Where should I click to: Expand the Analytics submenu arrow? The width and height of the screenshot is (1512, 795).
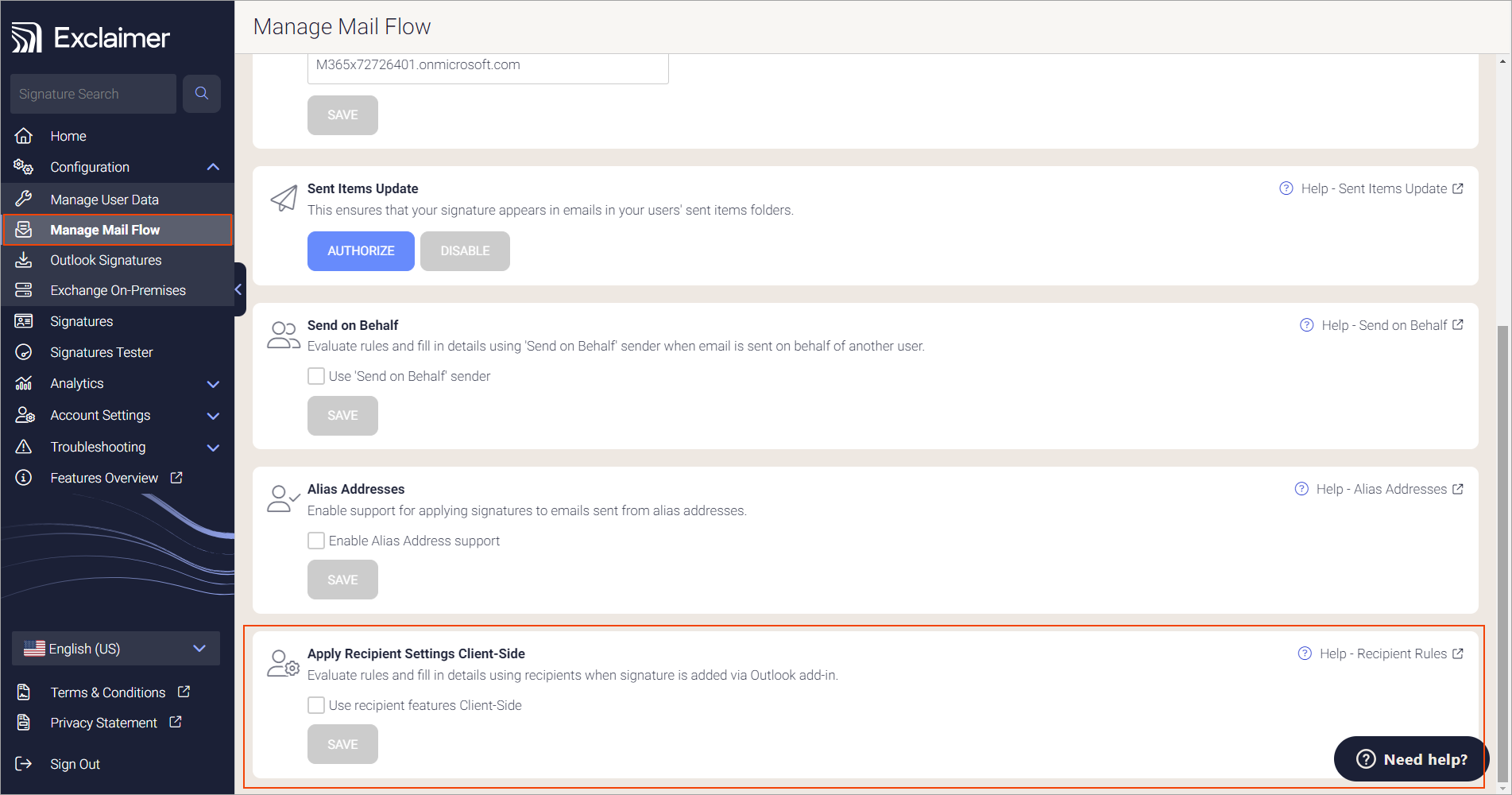coord(213,384)
